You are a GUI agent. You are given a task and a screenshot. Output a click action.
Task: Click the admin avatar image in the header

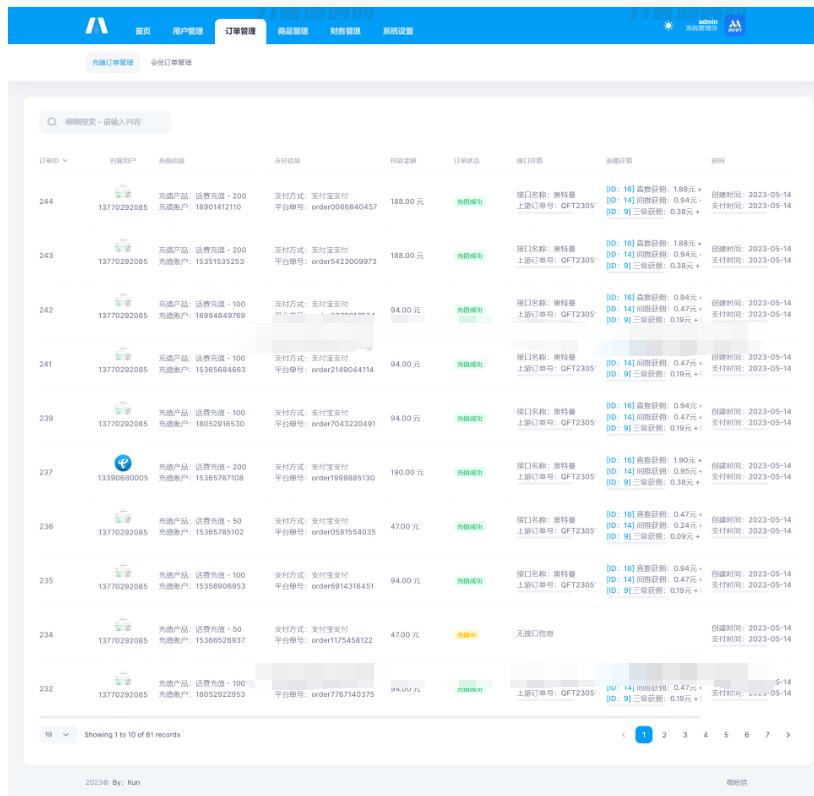coord(735,26)
